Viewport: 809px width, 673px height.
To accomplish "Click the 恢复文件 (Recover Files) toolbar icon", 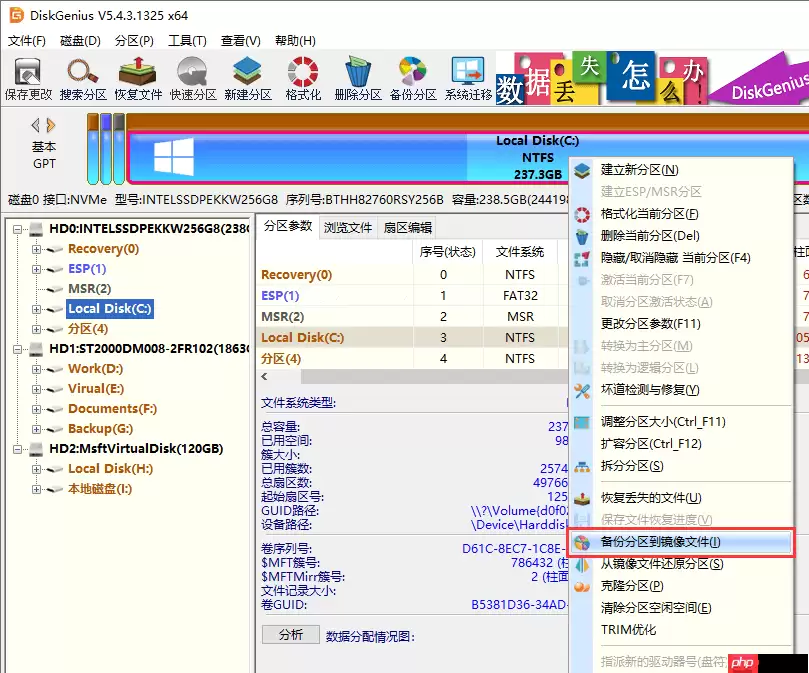I will tap(138, 79).
